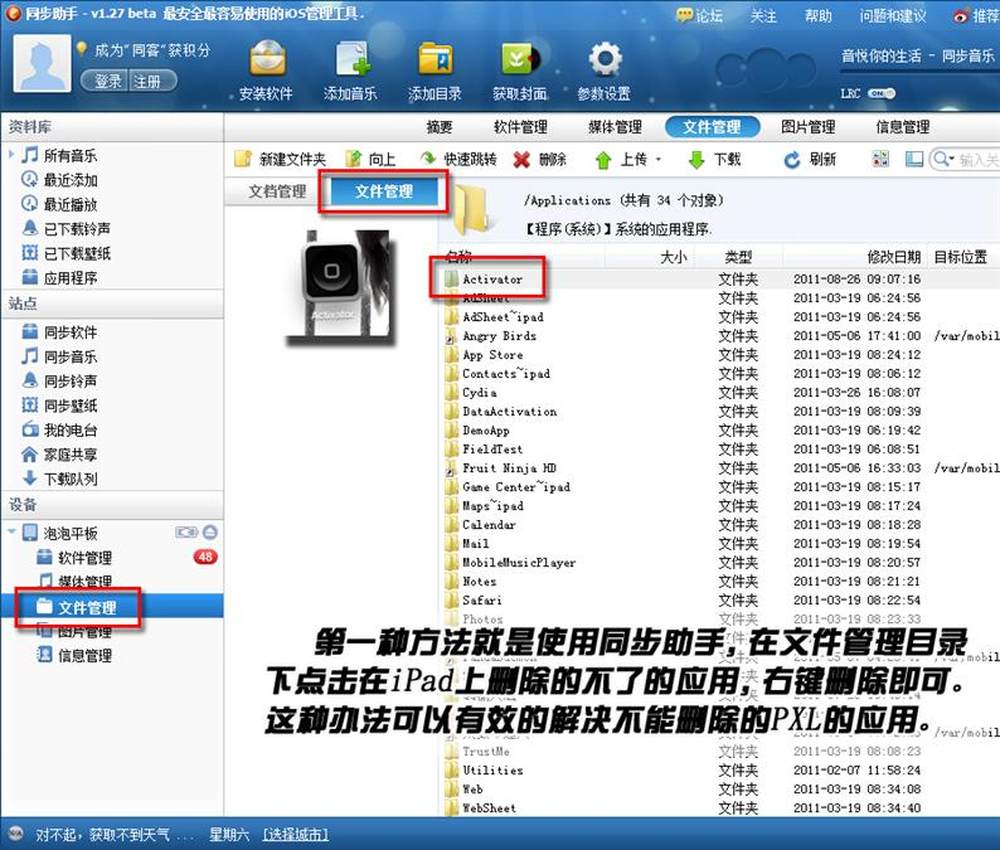Switch to the 媒体管理 top tab
The height and width of the screenshot is (850, 1000).
pos(615,127)
